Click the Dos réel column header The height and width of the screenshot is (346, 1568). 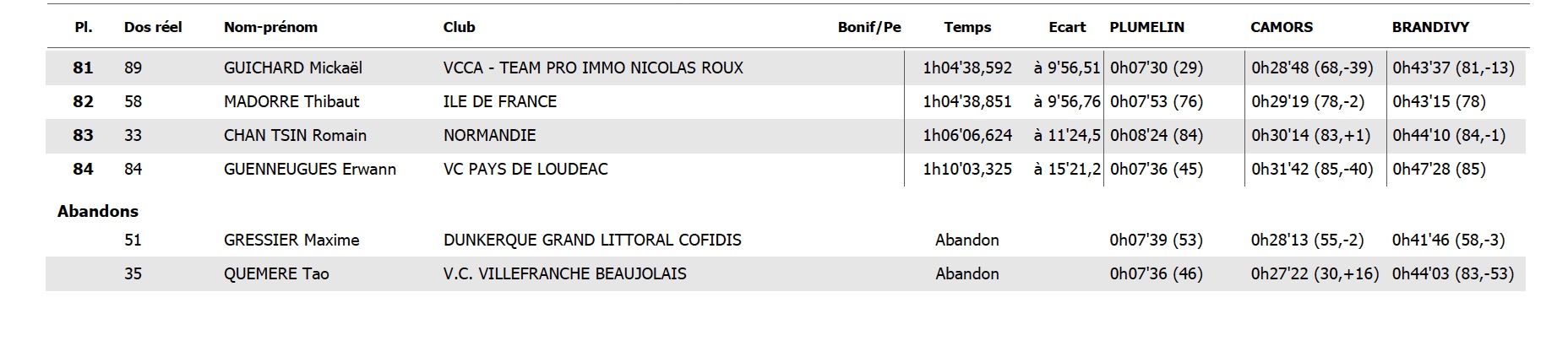point(153,27)
